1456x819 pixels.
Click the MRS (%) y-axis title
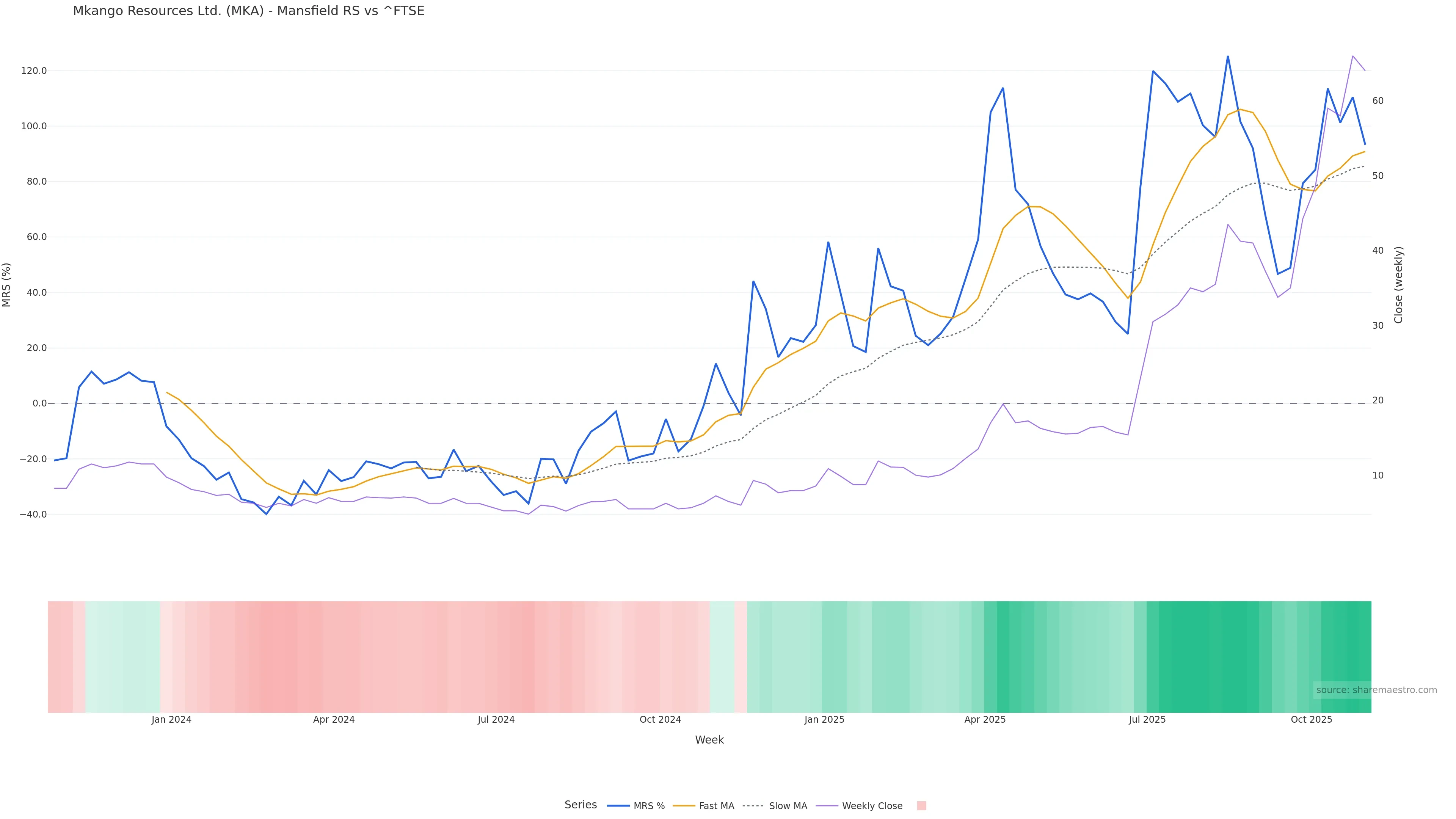point(7,285)
